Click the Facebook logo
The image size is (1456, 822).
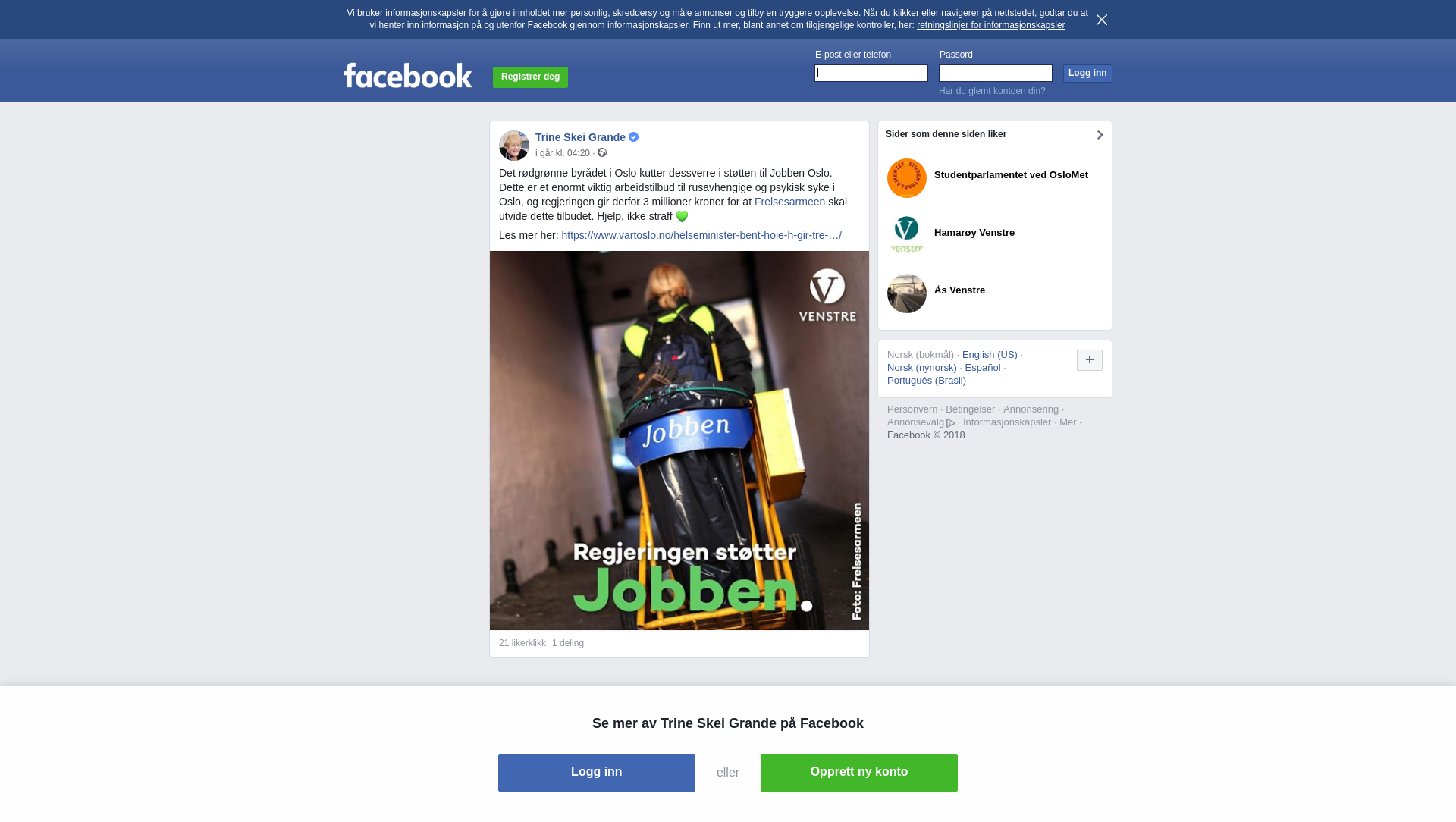point(407,75)
